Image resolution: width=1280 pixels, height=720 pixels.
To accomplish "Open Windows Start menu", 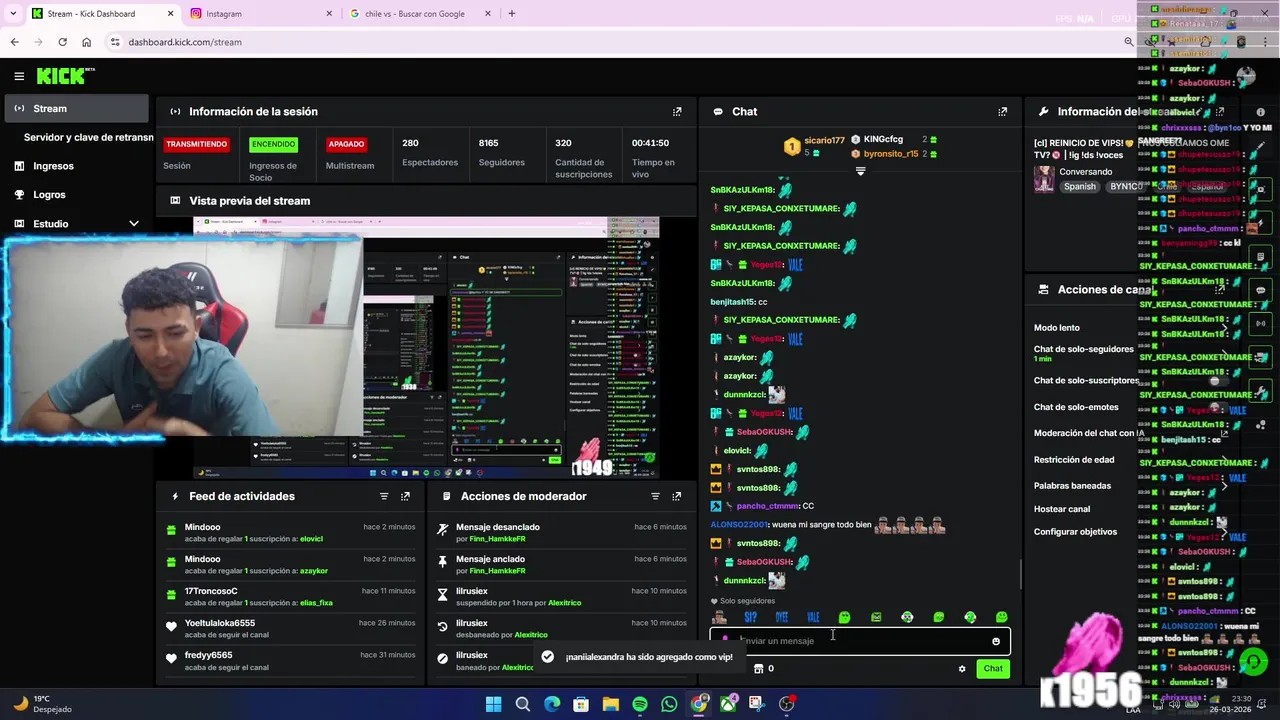I will click(493, 704).
